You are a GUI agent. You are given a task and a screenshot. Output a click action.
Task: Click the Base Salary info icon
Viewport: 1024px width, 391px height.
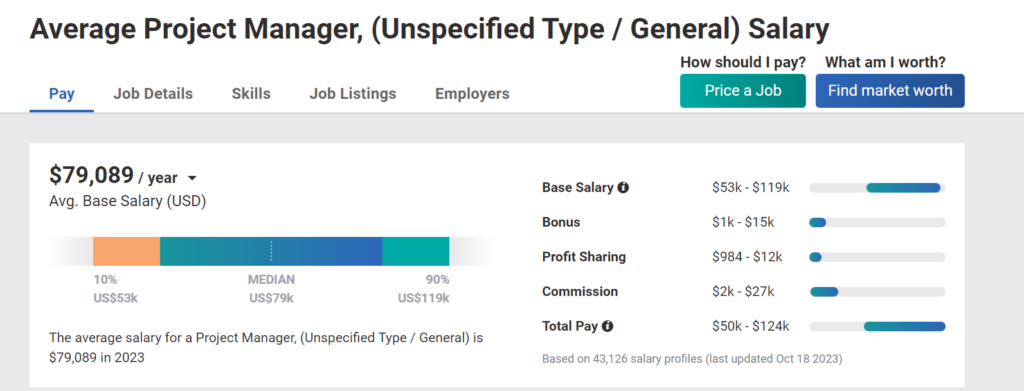click(x=623, y=188)
